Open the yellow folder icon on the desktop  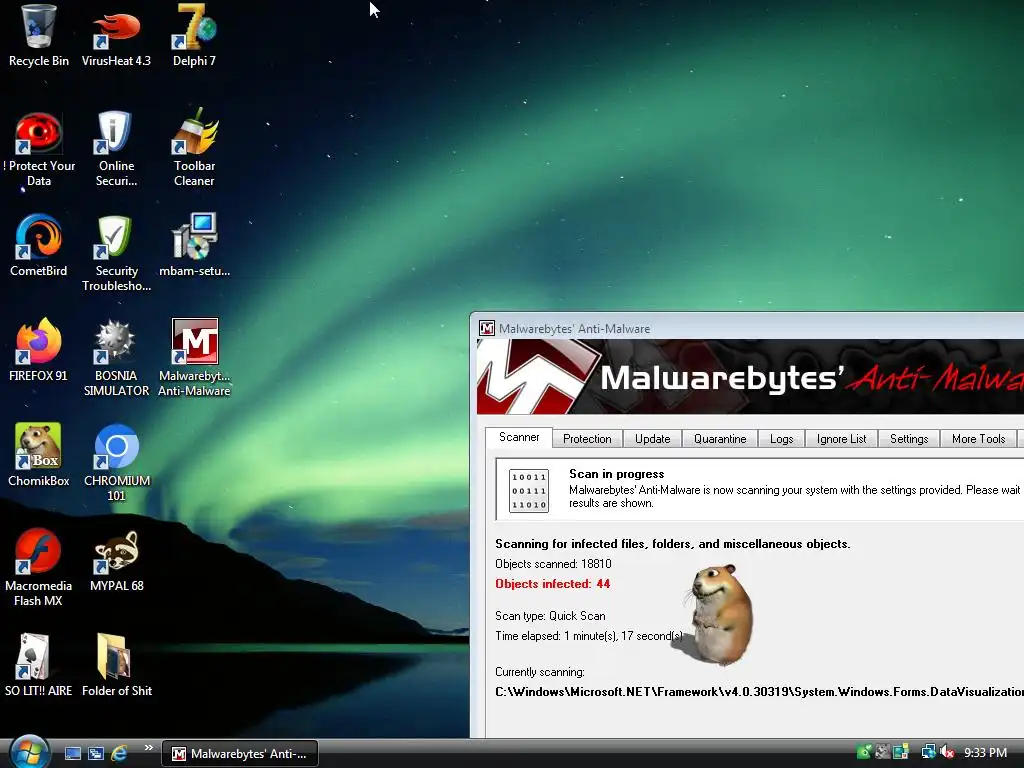click(x=116, y=665)
